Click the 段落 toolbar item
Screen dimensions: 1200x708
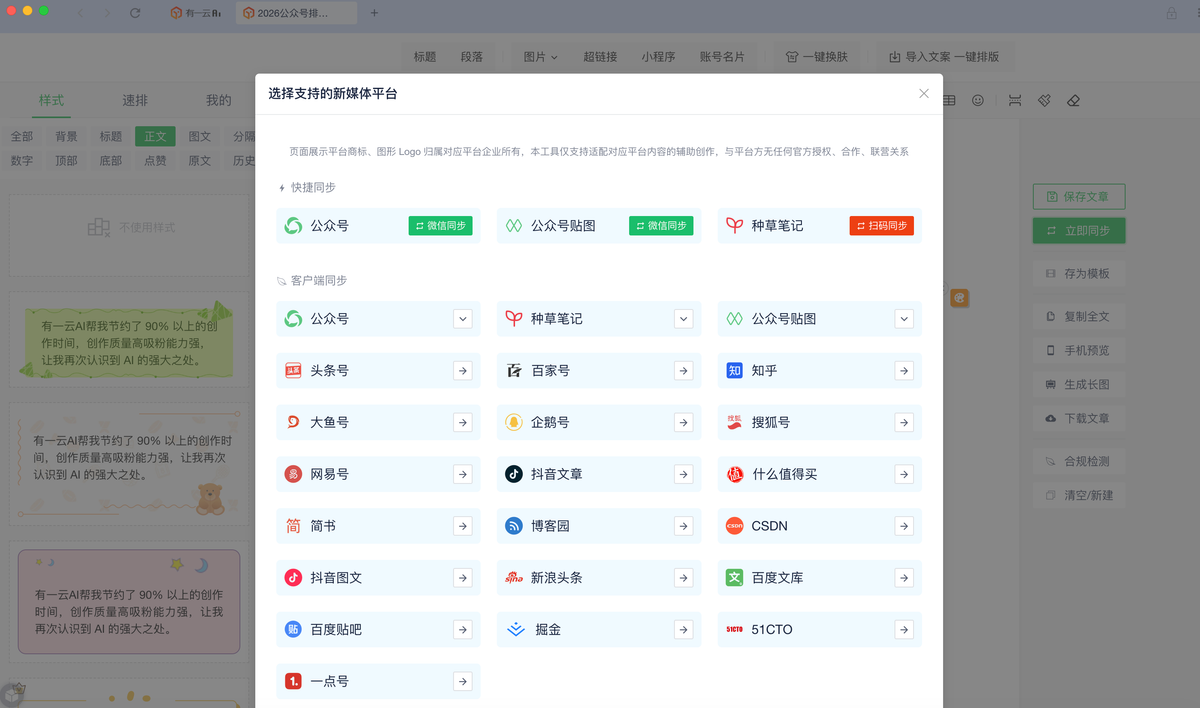click(x=472, y=57)
